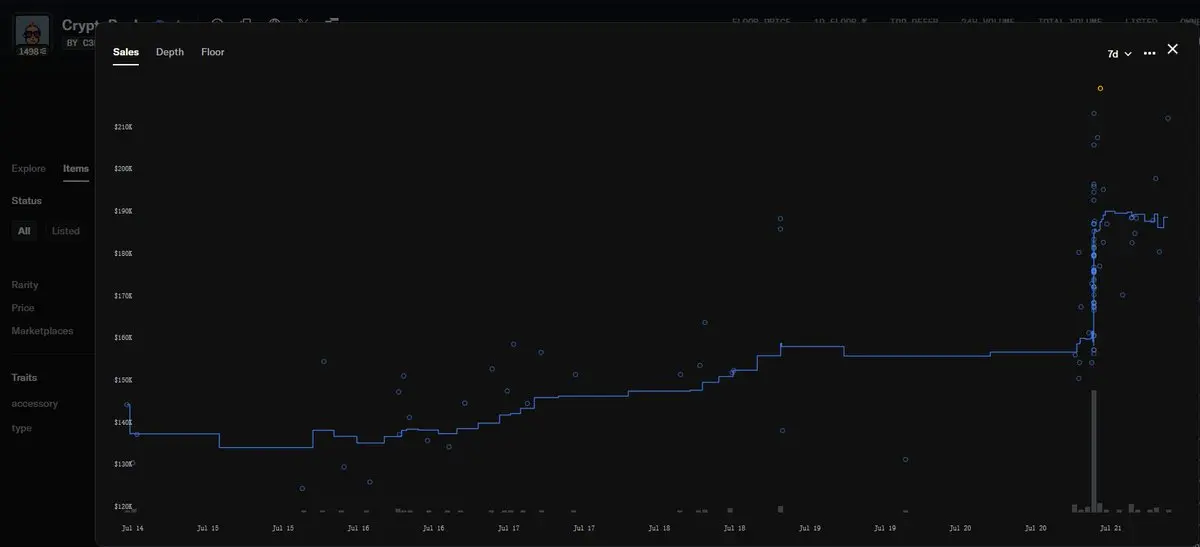Viewport: 1200px width, 547px height.
Task: Open the Explore tab in background page
Action: click(x=29, y=169)
